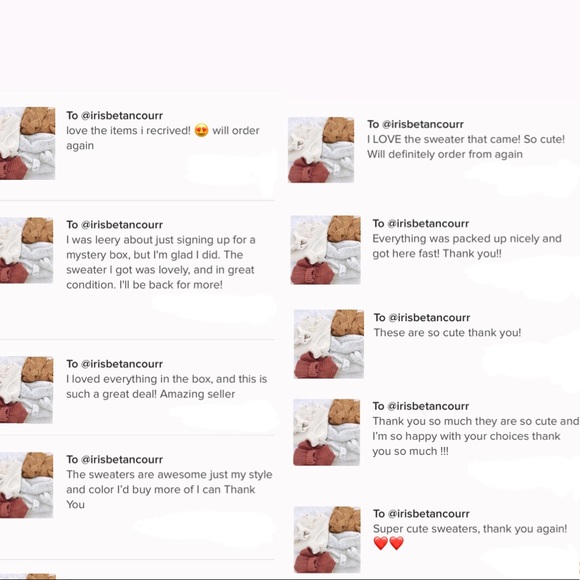Click @irisbetancourr above 'I LOVE the sweater that came'
Image resolution: width=580 pixels, height=580 pixels.
(x=422, y=124)
